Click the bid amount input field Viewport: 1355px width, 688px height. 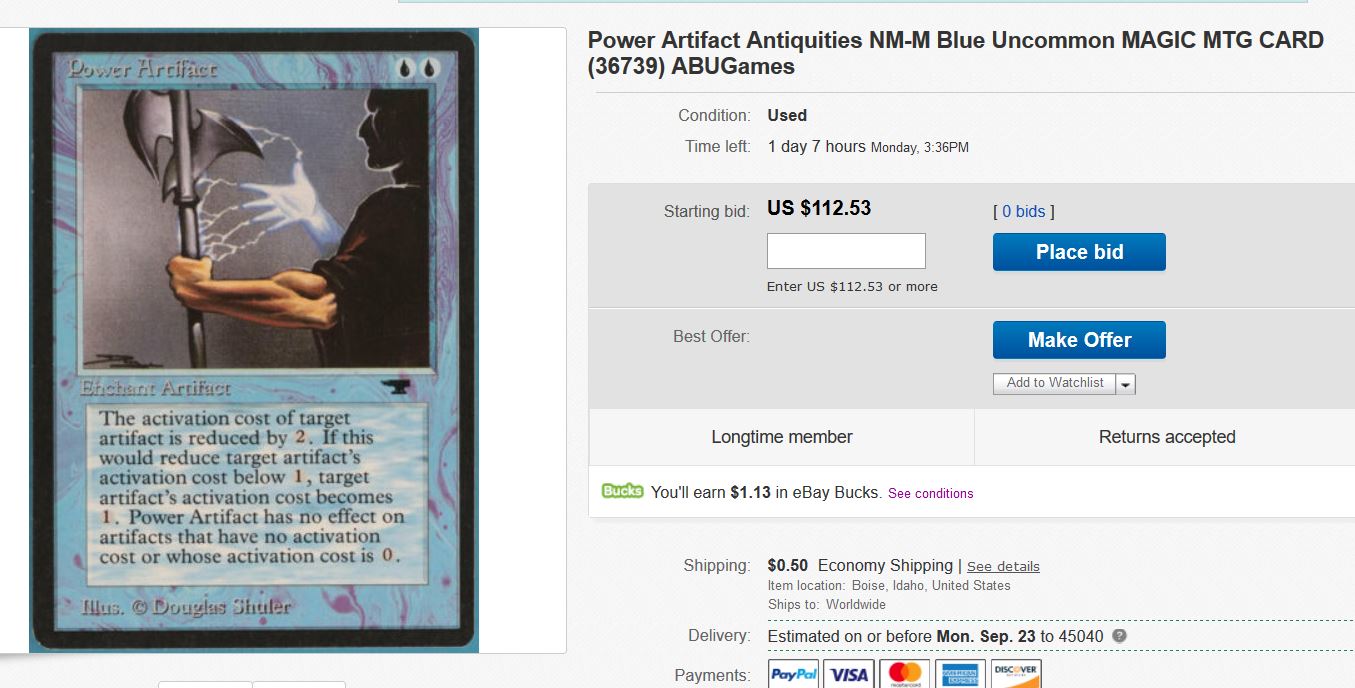tap(846, 251)
